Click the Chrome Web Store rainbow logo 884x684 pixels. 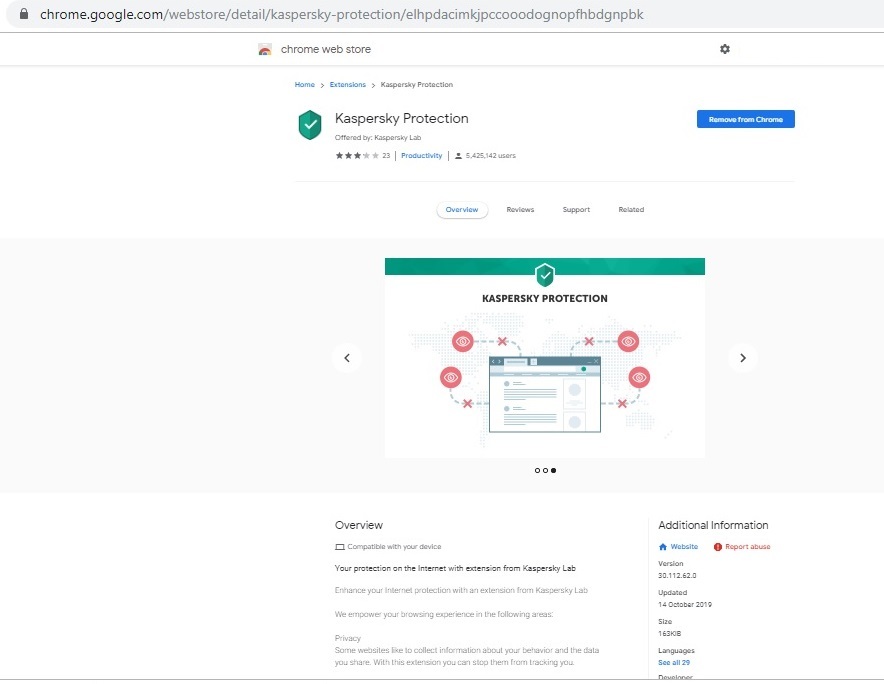coord(265,50)
